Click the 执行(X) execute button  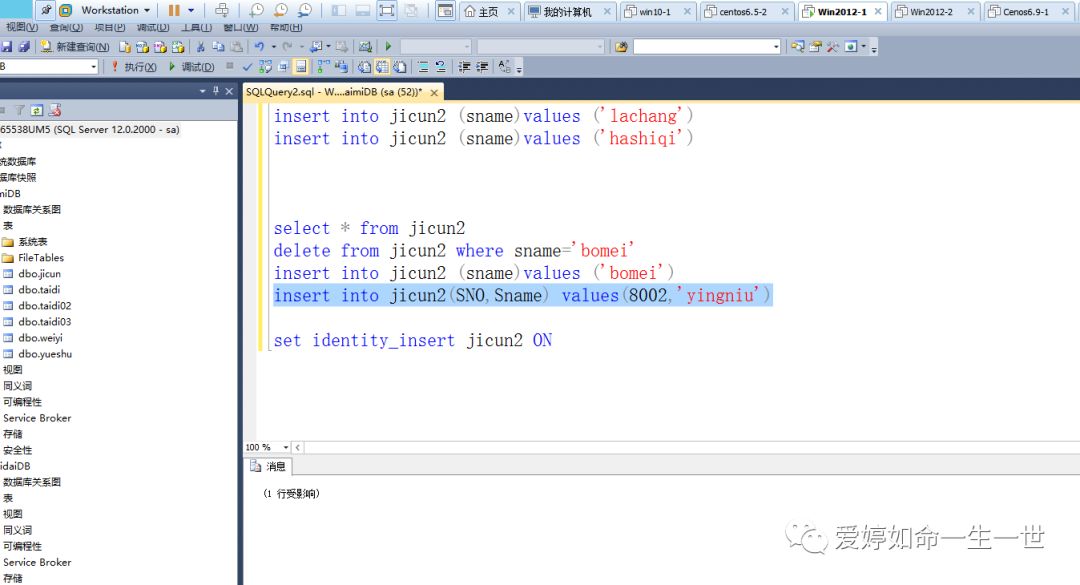point(134,67)
